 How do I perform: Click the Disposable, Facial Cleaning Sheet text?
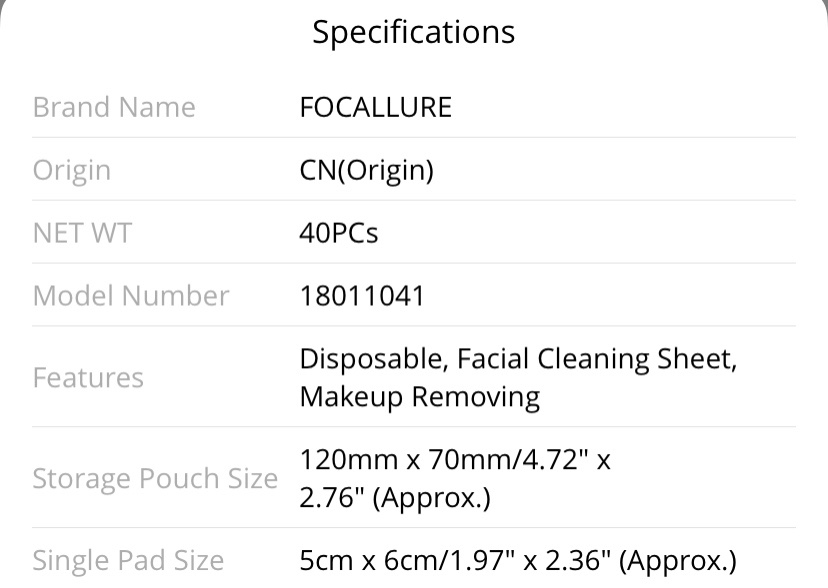[x=518, y=359]
